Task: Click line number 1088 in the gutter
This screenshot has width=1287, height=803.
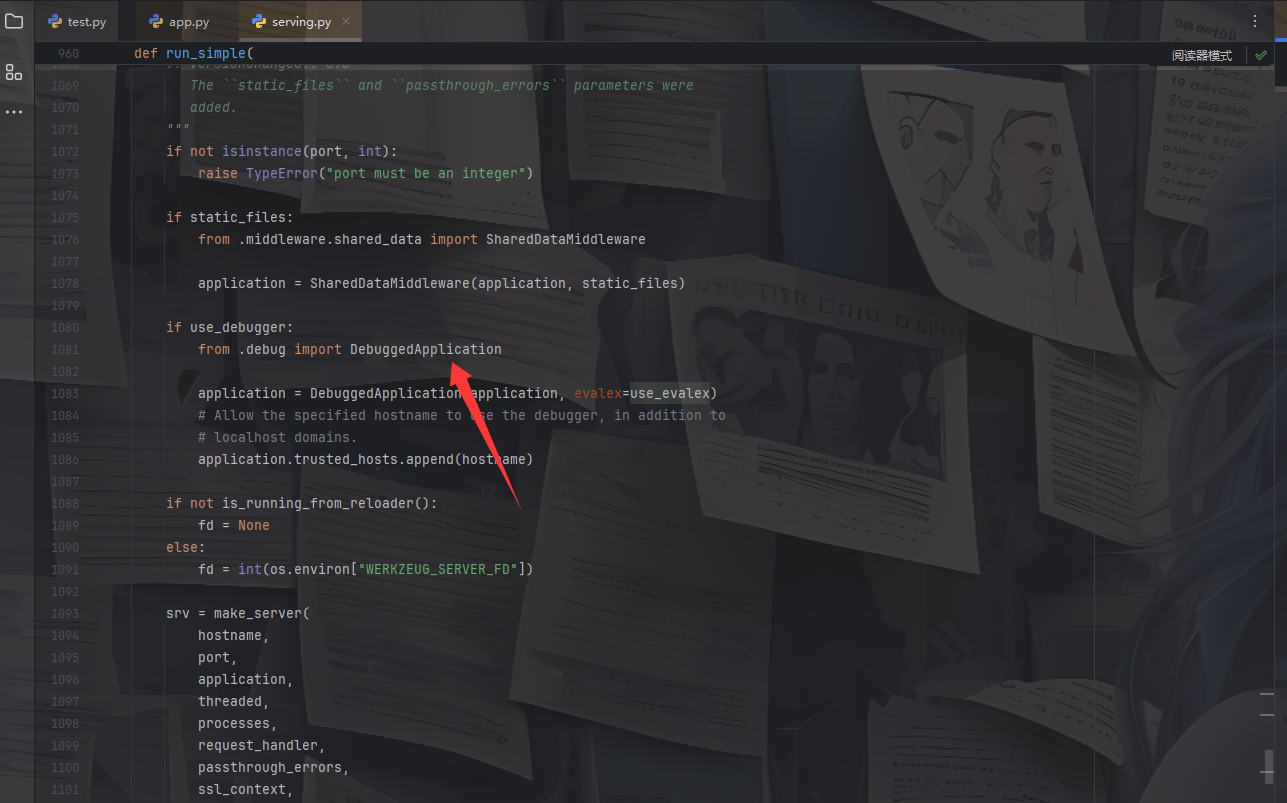Action: (x=64, y=503)
